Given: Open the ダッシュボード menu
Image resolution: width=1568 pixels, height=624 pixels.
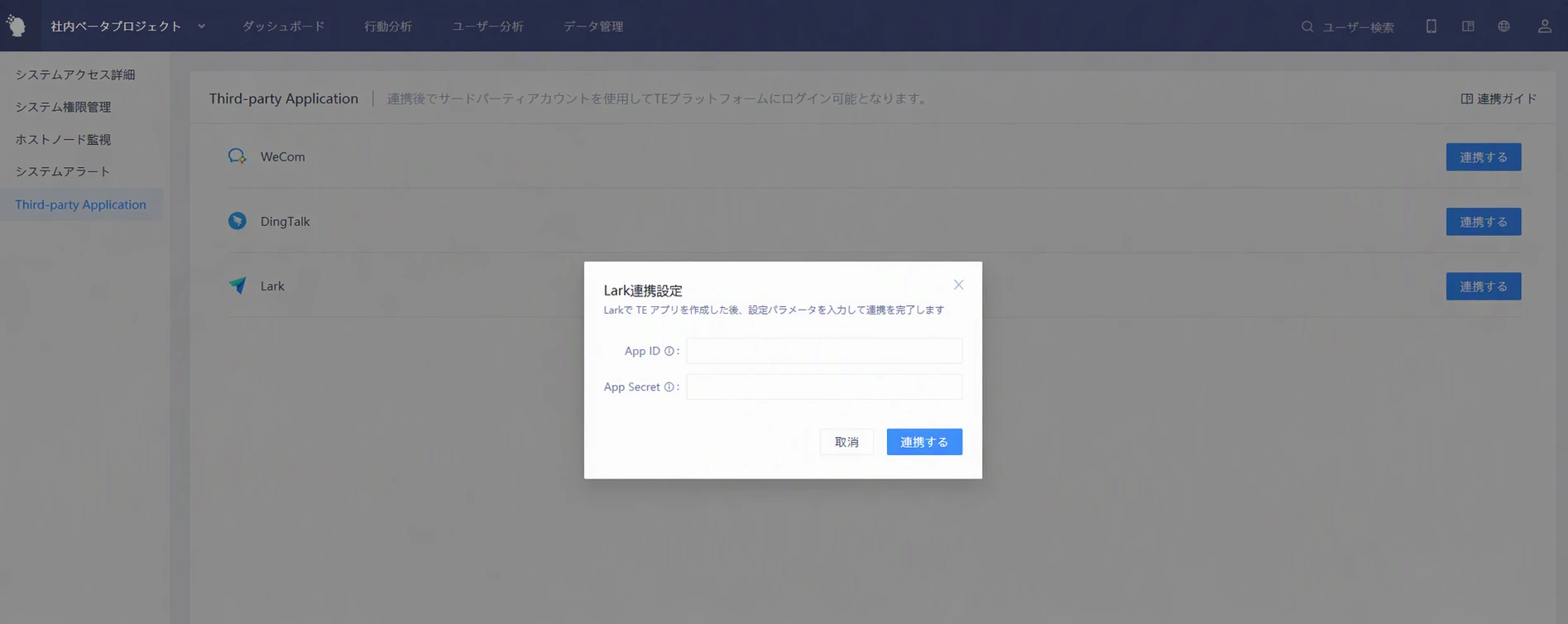Looking at the screenshot, I should pos(283,26).
